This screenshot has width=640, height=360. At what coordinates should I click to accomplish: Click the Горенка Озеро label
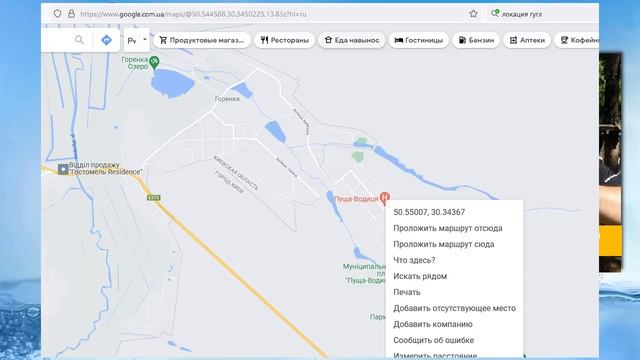[135, 63]
